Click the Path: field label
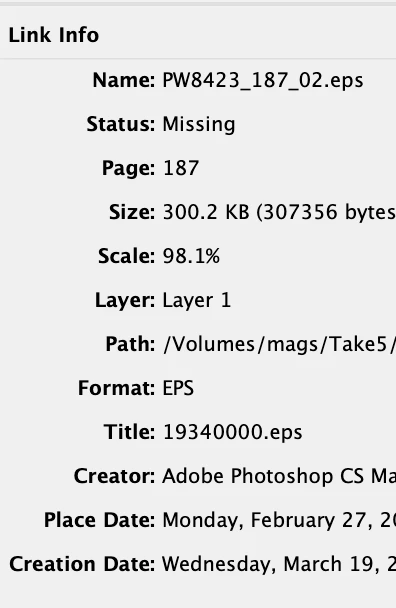The height and width of the screenshot is (608, 396). [130, 344]
